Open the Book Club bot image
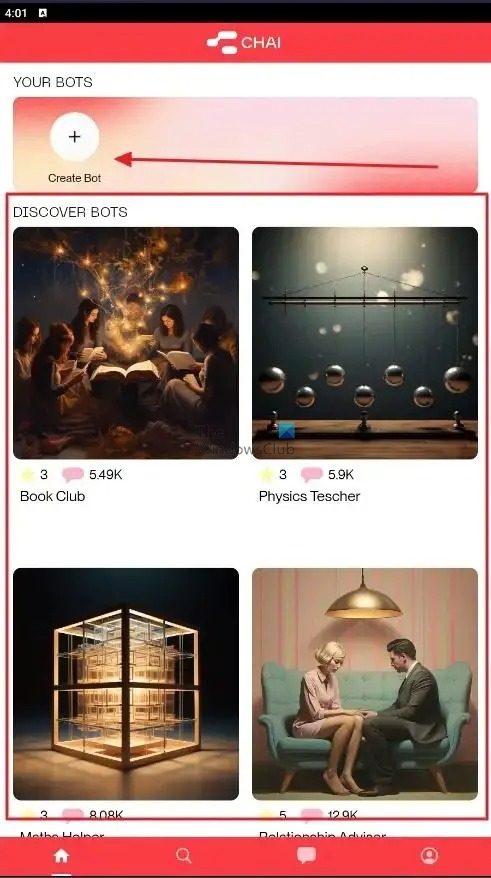 tap(126, 343)
